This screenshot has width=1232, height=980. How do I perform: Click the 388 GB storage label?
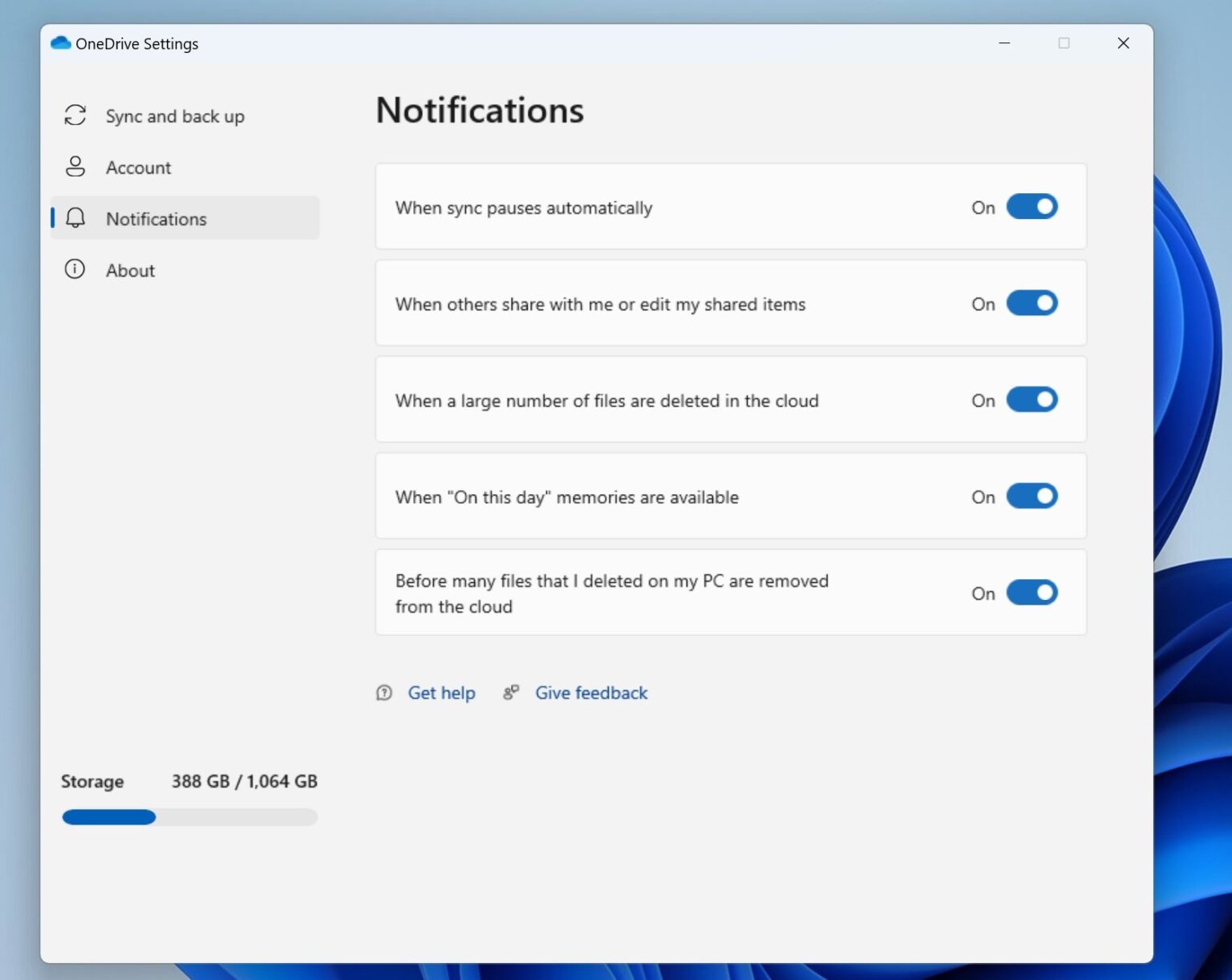point(245,780)
